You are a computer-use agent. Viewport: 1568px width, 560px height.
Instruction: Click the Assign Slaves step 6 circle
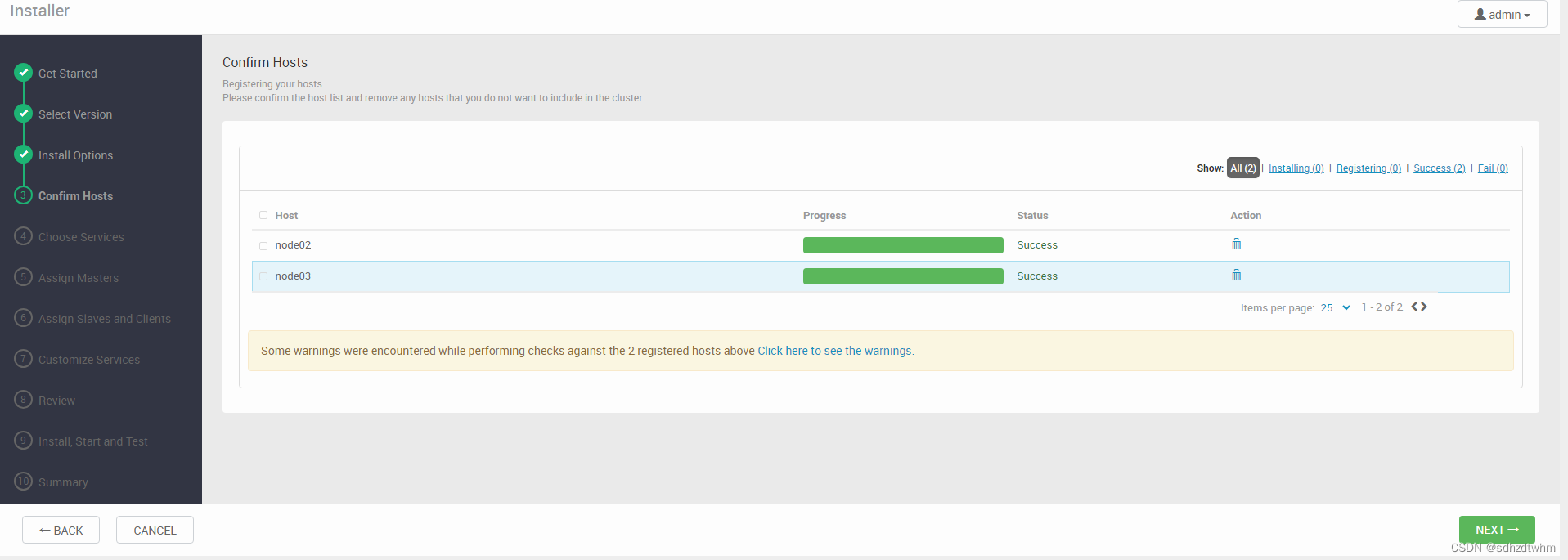pos(24,318)
